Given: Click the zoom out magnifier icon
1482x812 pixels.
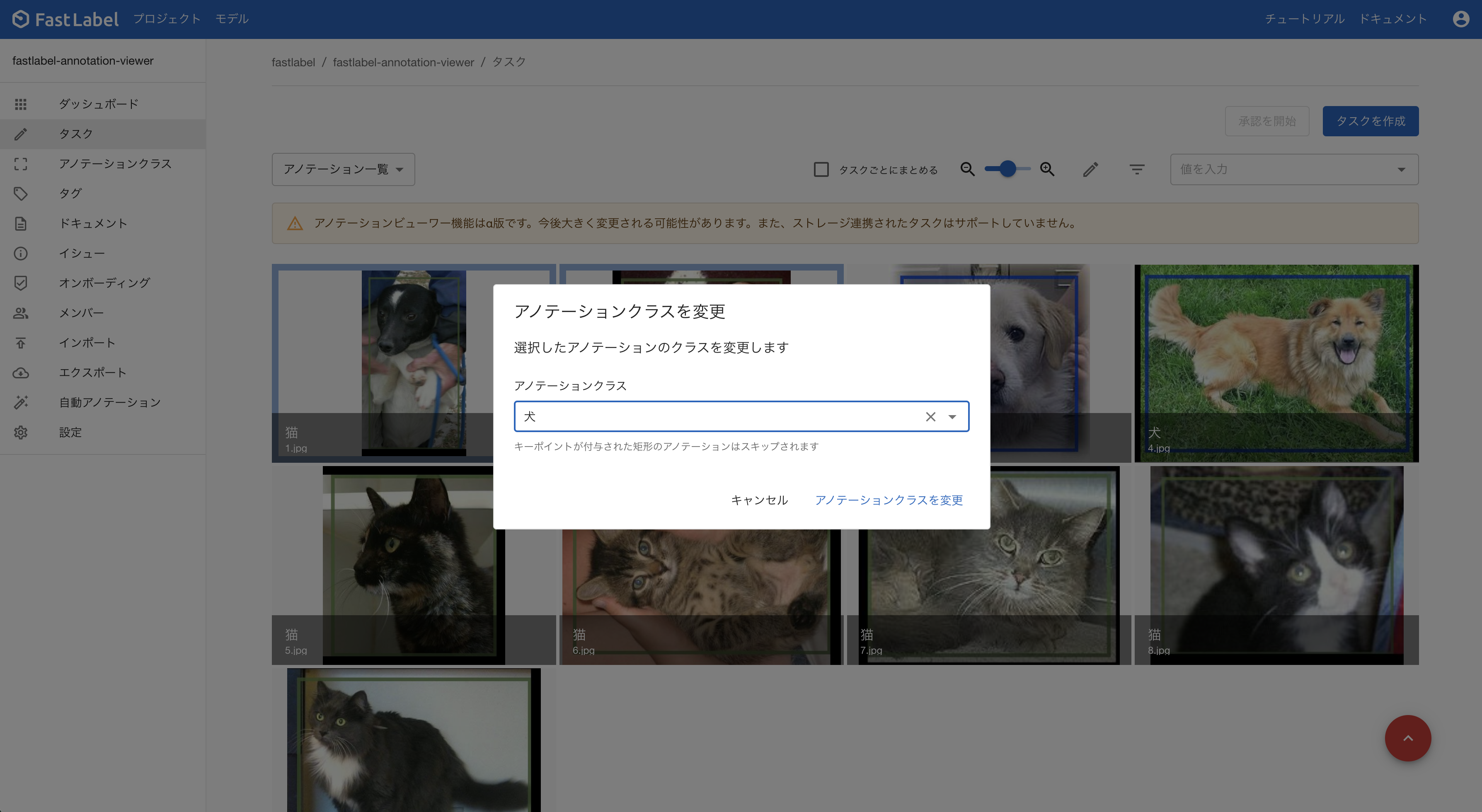Looking at the screenshot, I should coord(967,169).
